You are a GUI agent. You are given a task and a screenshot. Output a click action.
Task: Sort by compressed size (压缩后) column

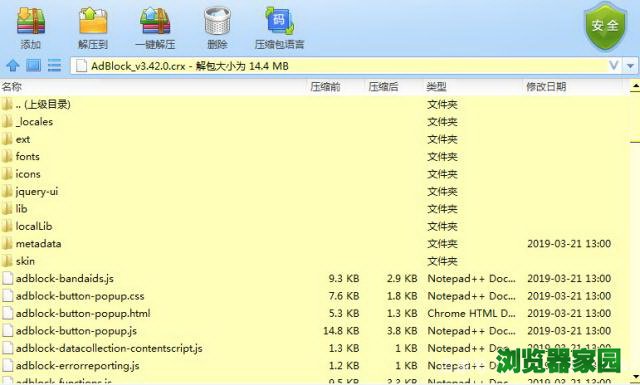[x=383, y=87]
